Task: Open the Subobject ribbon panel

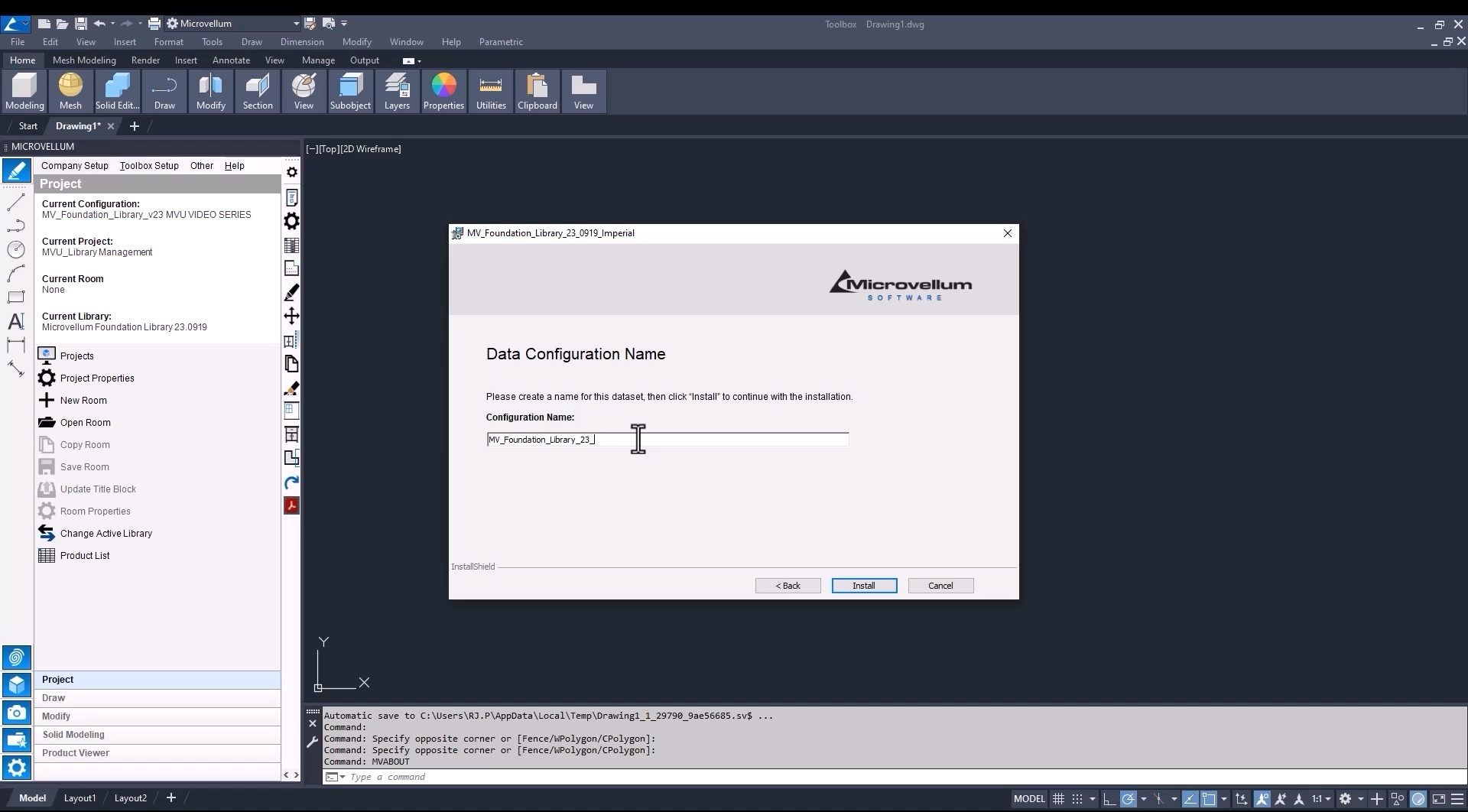Action: coord(350,92)
